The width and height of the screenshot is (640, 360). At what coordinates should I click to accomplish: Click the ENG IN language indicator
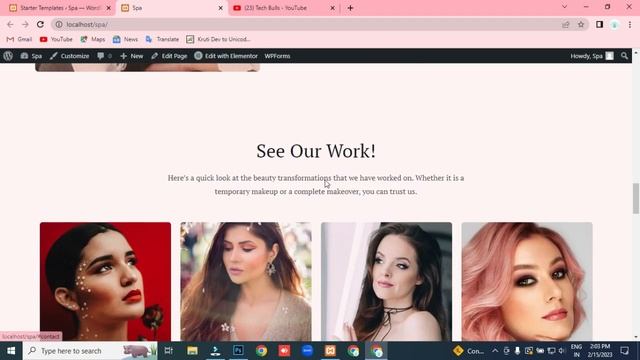576,351
